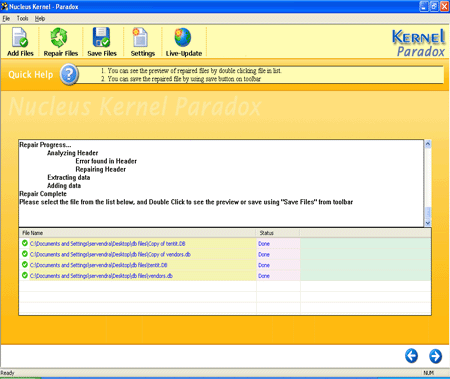
Task: Click the repair log scrollbar down arrow
Action: [x=428, y=223]
